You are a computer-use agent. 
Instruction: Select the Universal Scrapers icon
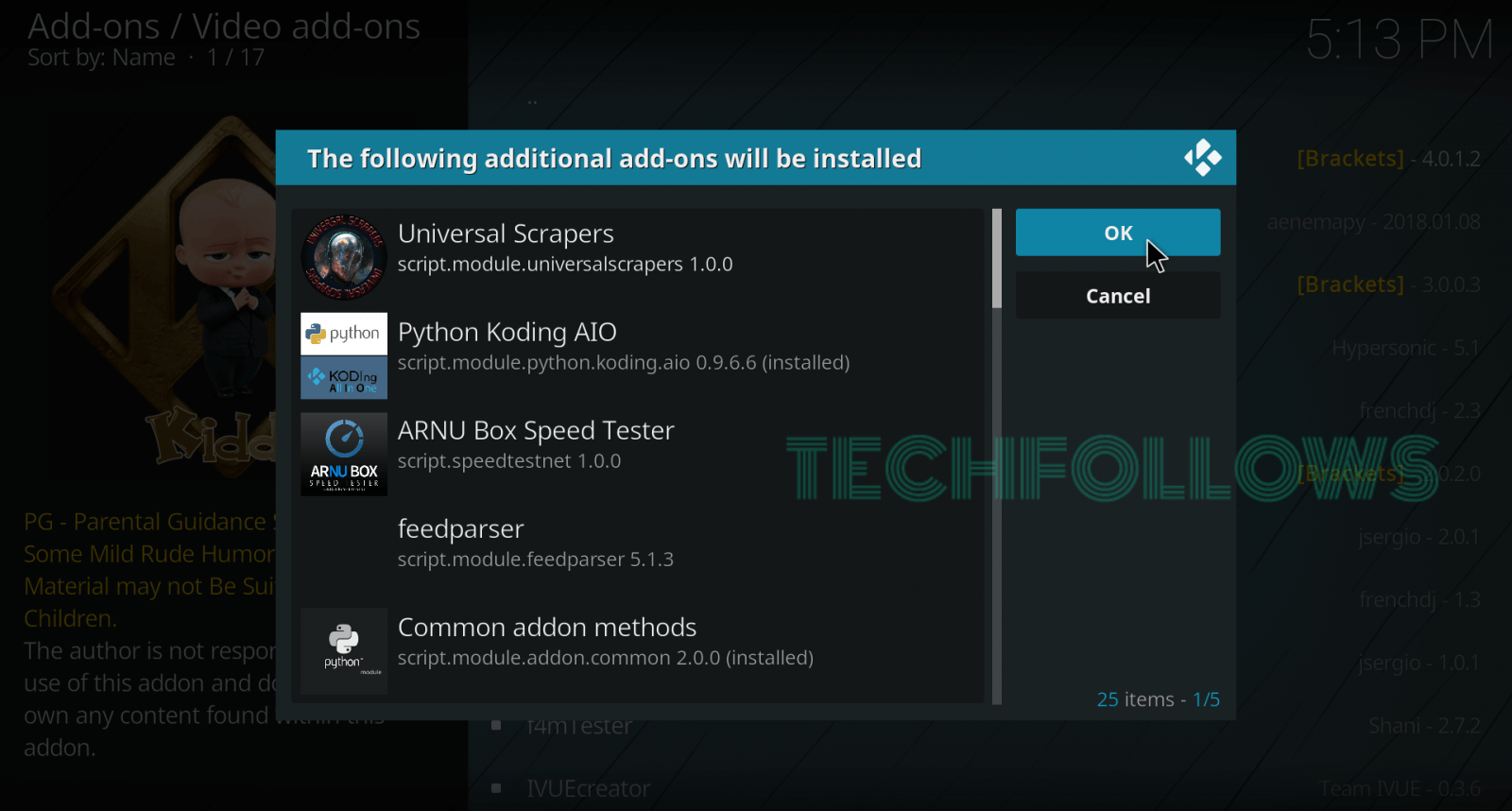(344, 257)
